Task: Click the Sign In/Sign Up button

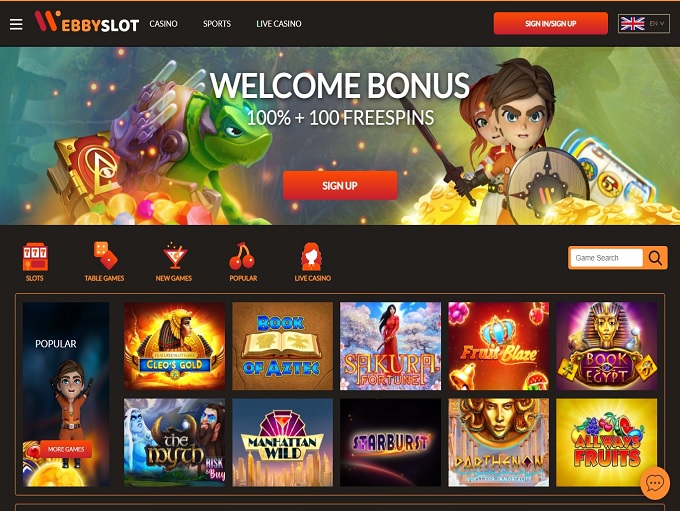Action: 550,23
